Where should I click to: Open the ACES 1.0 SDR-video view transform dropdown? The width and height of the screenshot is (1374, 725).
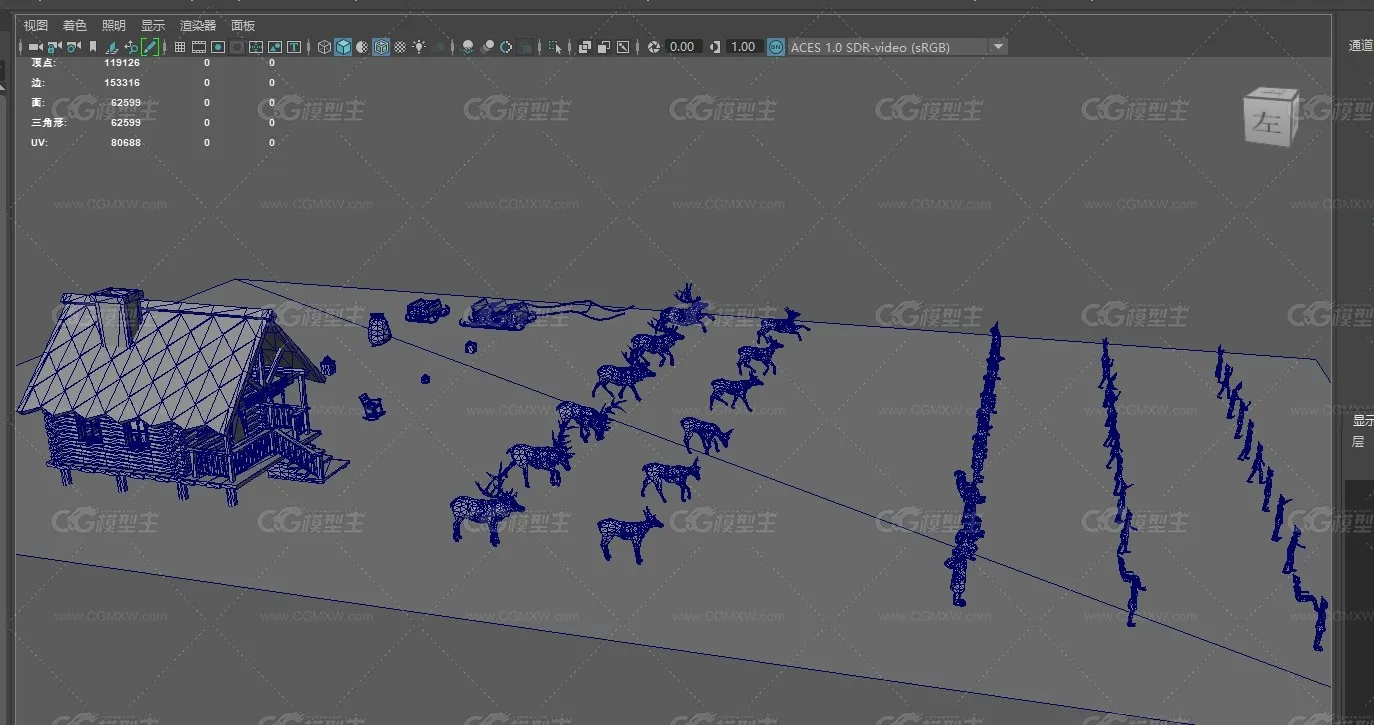click(x=897, y=47)
